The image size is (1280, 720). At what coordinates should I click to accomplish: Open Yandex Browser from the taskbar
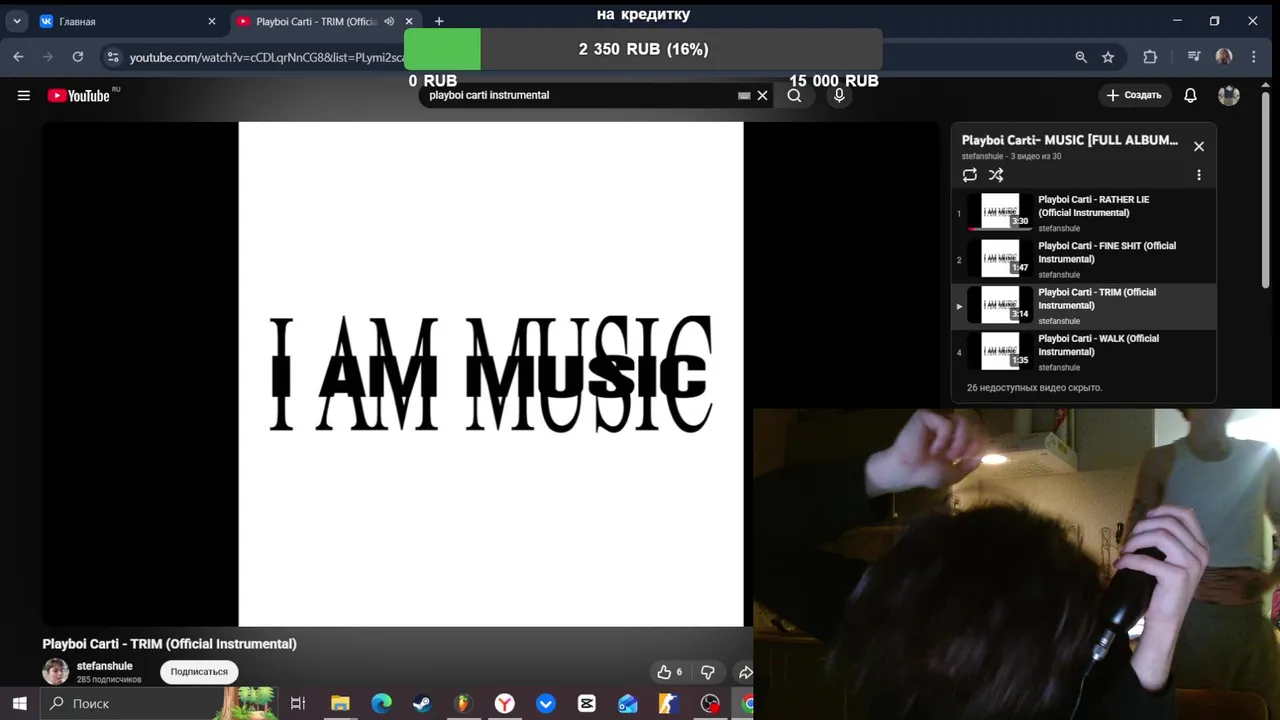click(504, 704)
